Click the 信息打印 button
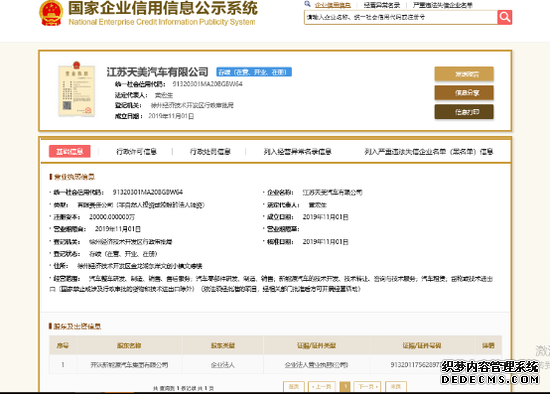Viewport: 550px width, 394px height. [464, 112]
